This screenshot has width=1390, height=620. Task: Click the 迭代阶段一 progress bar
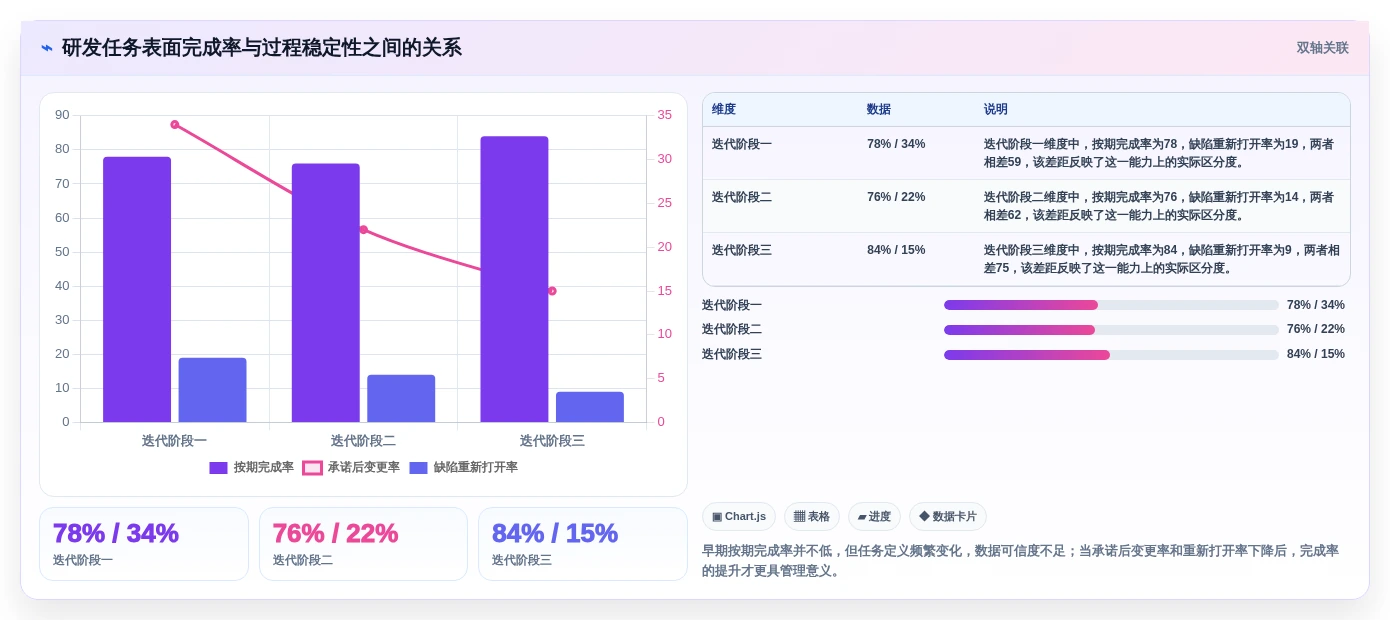click(x=1111, y=305)
